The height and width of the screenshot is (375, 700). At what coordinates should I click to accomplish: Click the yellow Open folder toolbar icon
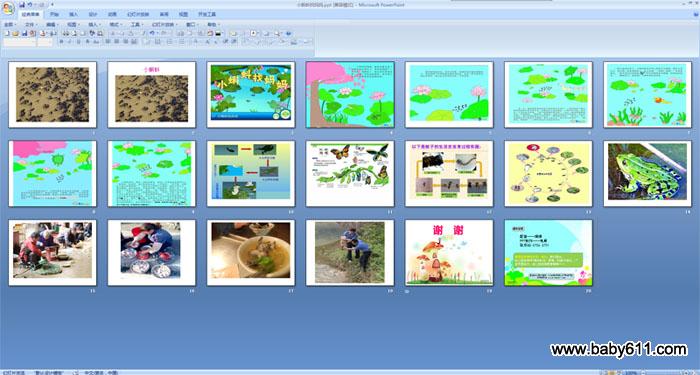[x=15, y=33]
